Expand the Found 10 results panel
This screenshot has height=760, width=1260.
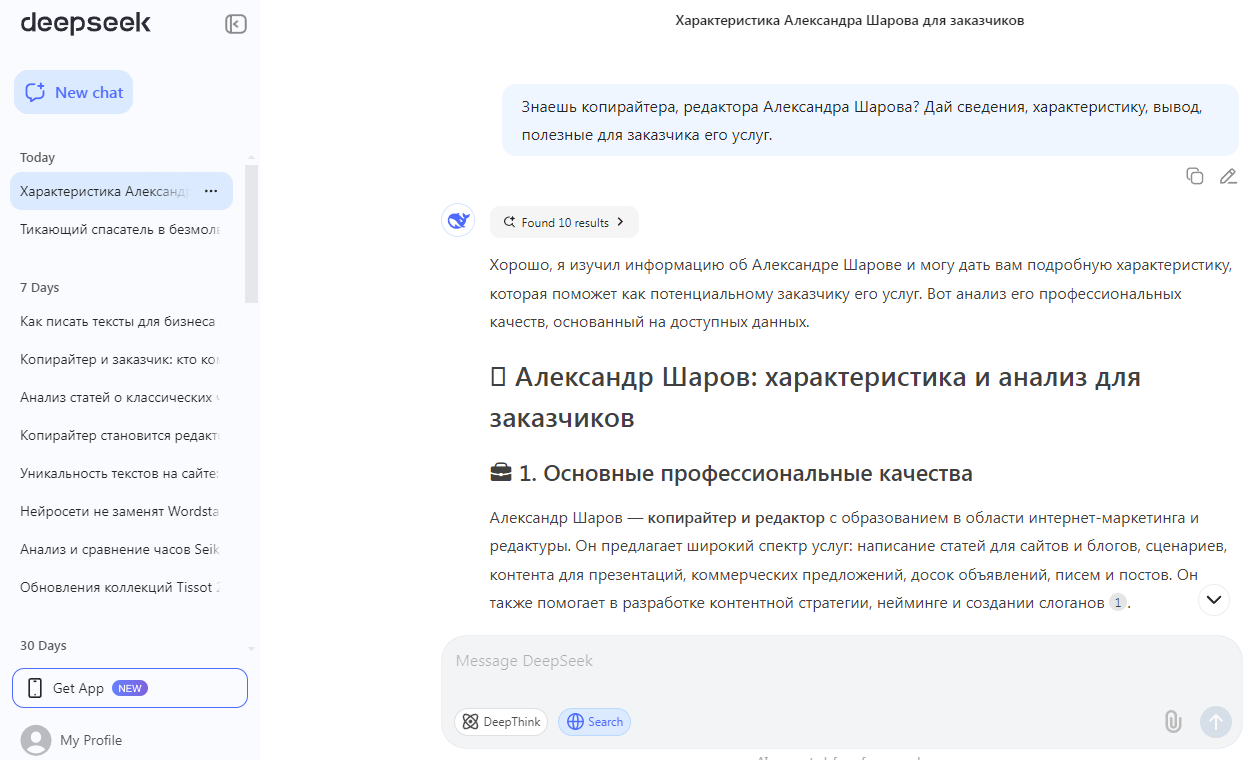564,221
